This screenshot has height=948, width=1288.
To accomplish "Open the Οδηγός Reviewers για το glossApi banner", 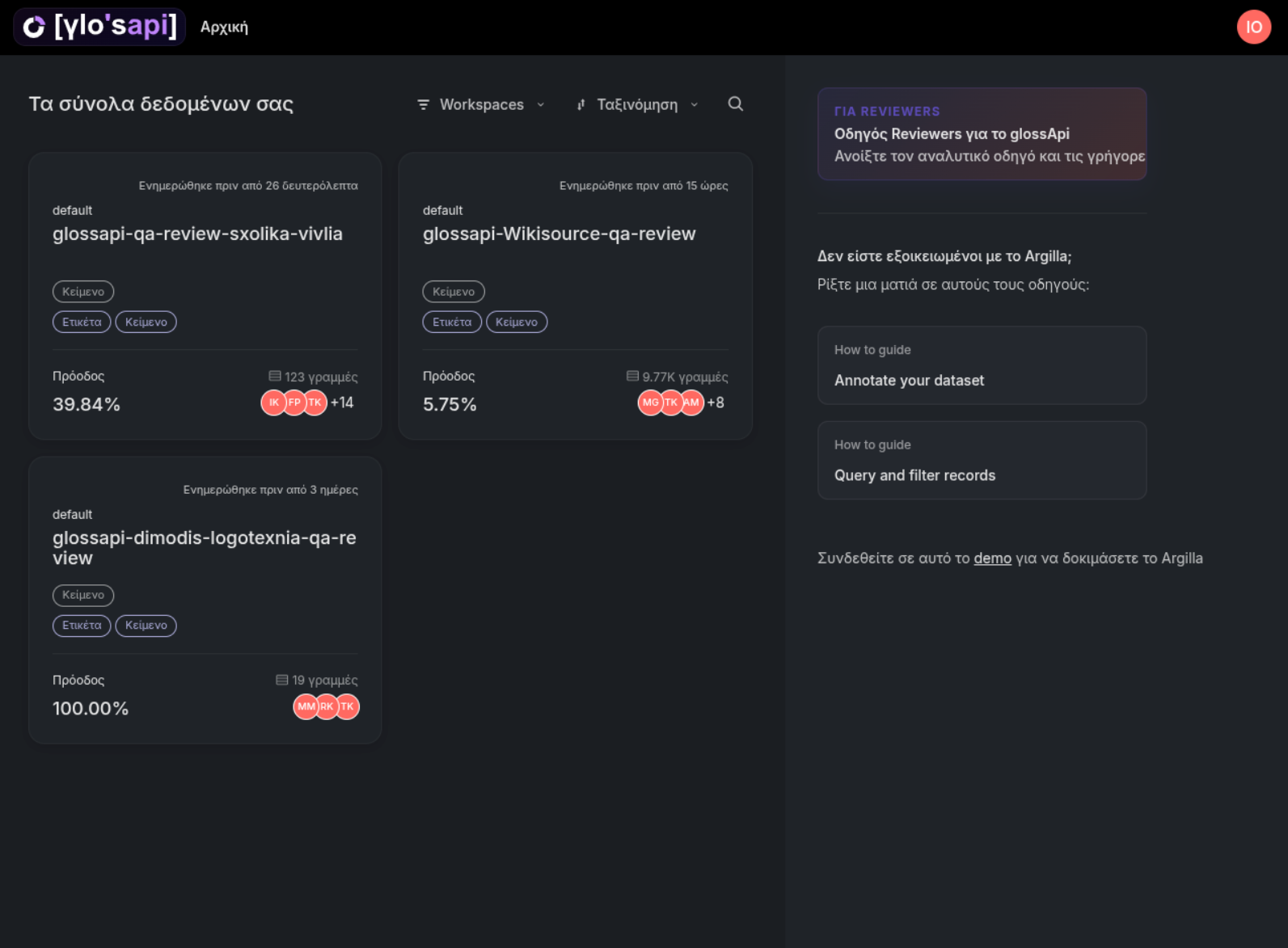I will click(x=982, y=134).
